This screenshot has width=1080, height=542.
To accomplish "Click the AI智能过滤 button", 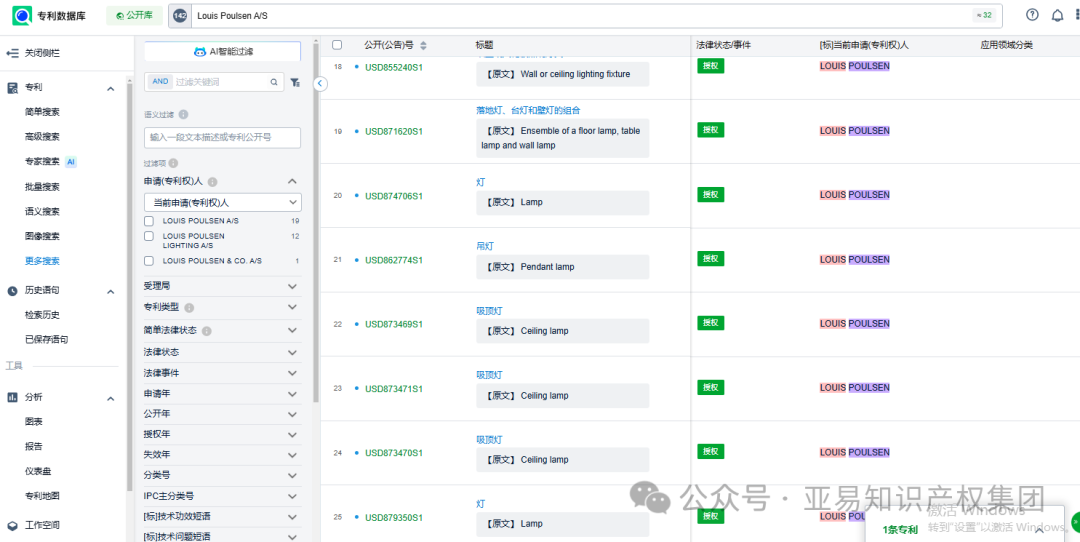I will 222,52.
